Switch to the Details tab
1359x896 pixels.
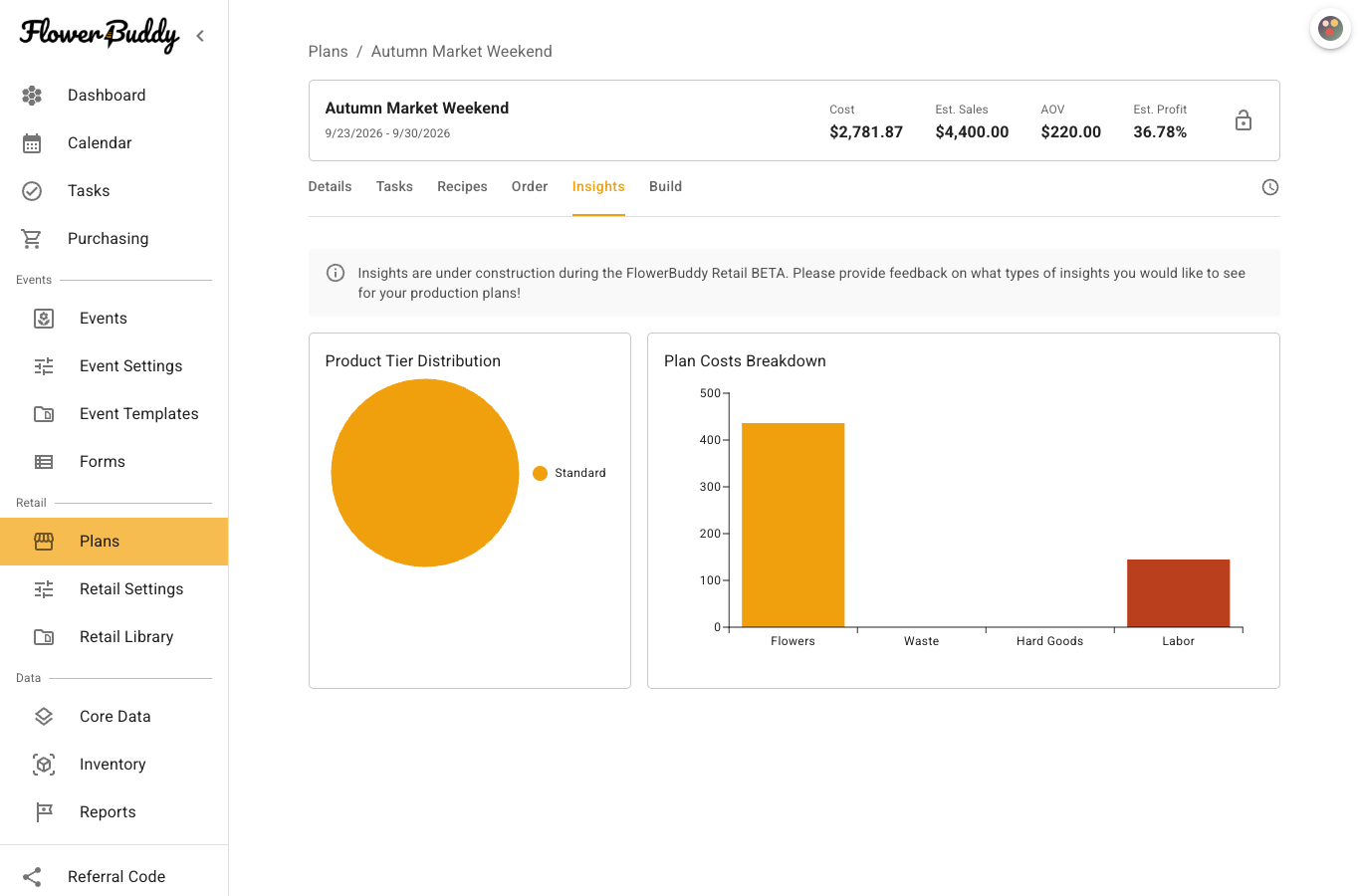coord(330,187)
